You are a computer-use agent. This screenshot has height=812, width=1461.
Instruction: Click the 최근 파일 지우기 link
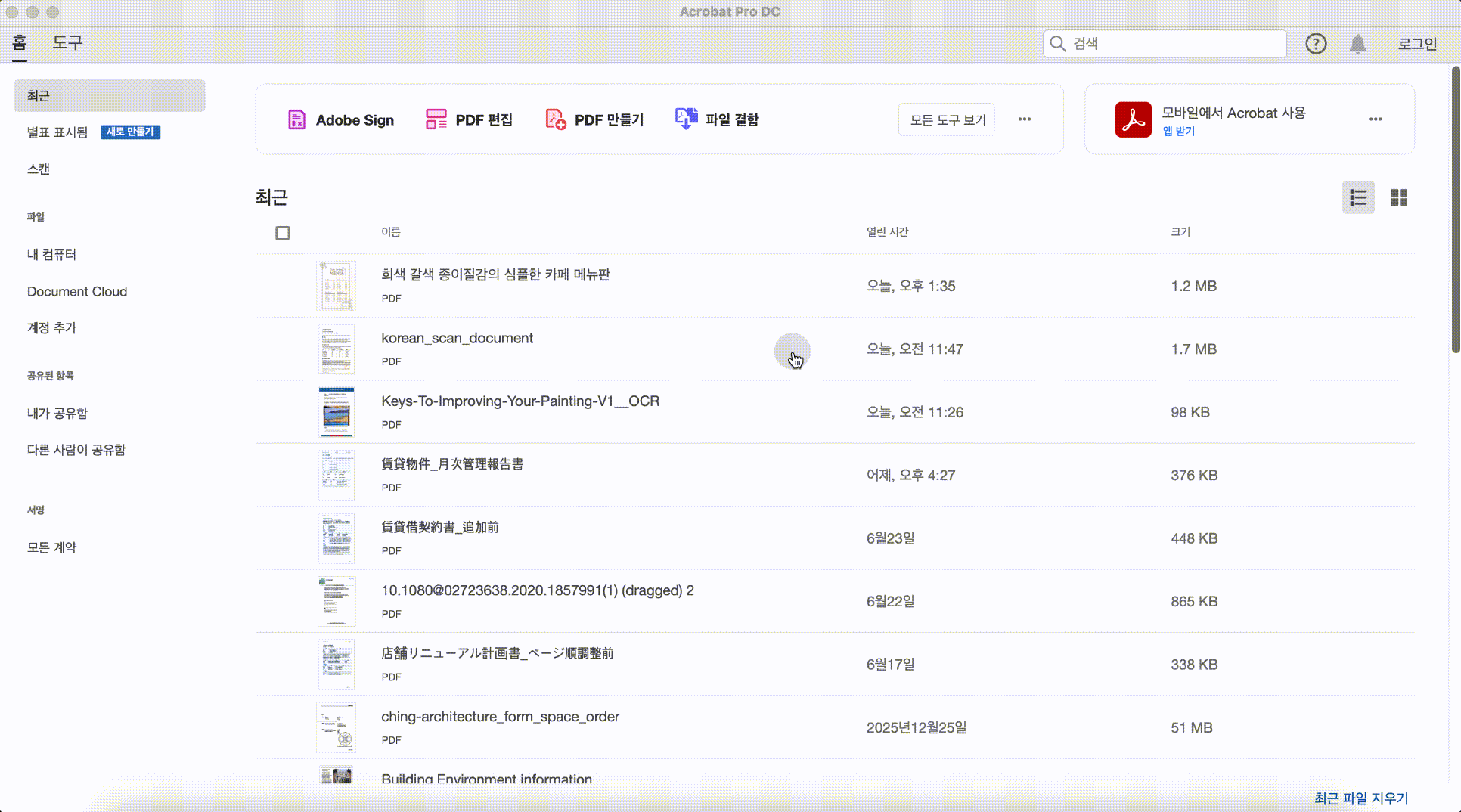(x=1361, y=798)
